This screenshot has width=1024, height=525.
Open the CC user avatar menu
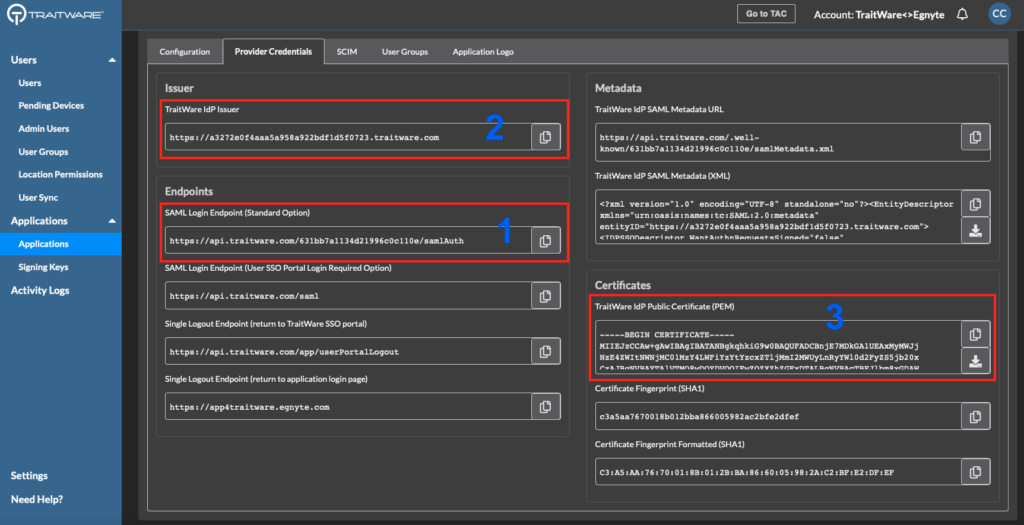point(999,14)
